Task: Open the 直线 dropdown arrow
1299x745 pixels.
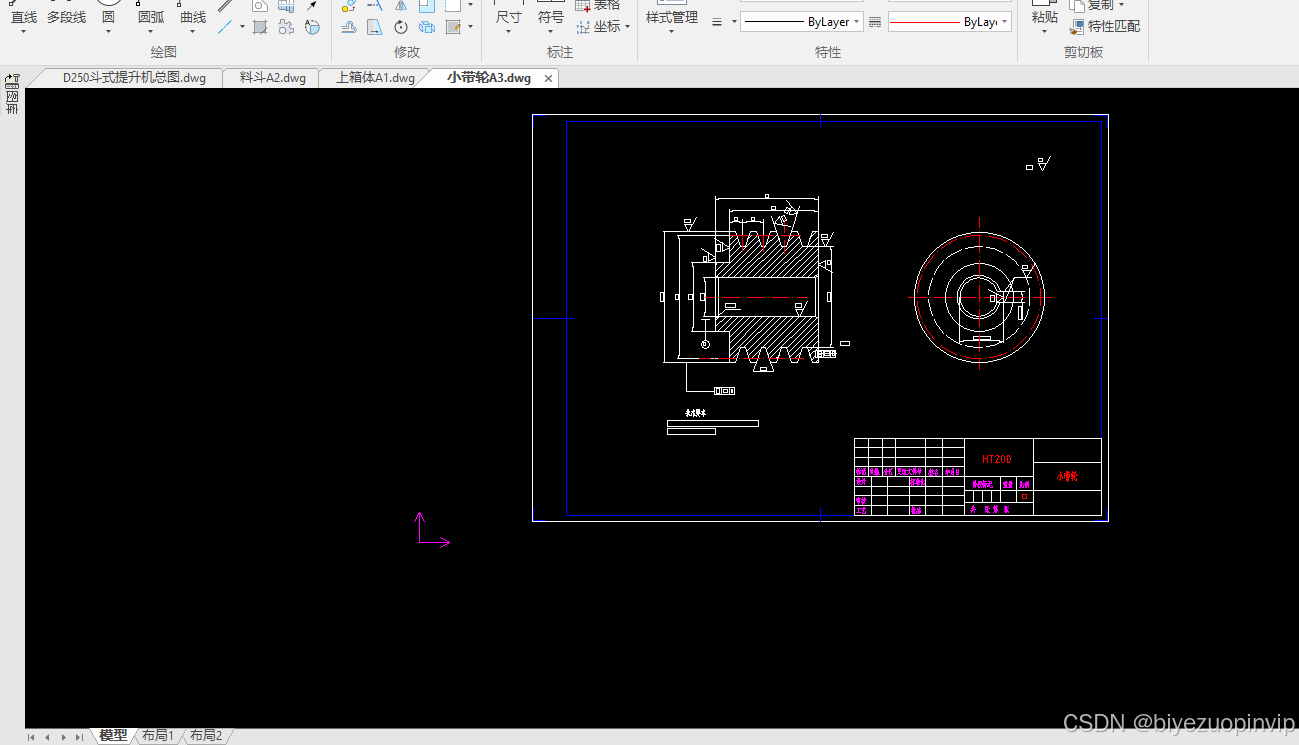Action: (x=24, y=32)
